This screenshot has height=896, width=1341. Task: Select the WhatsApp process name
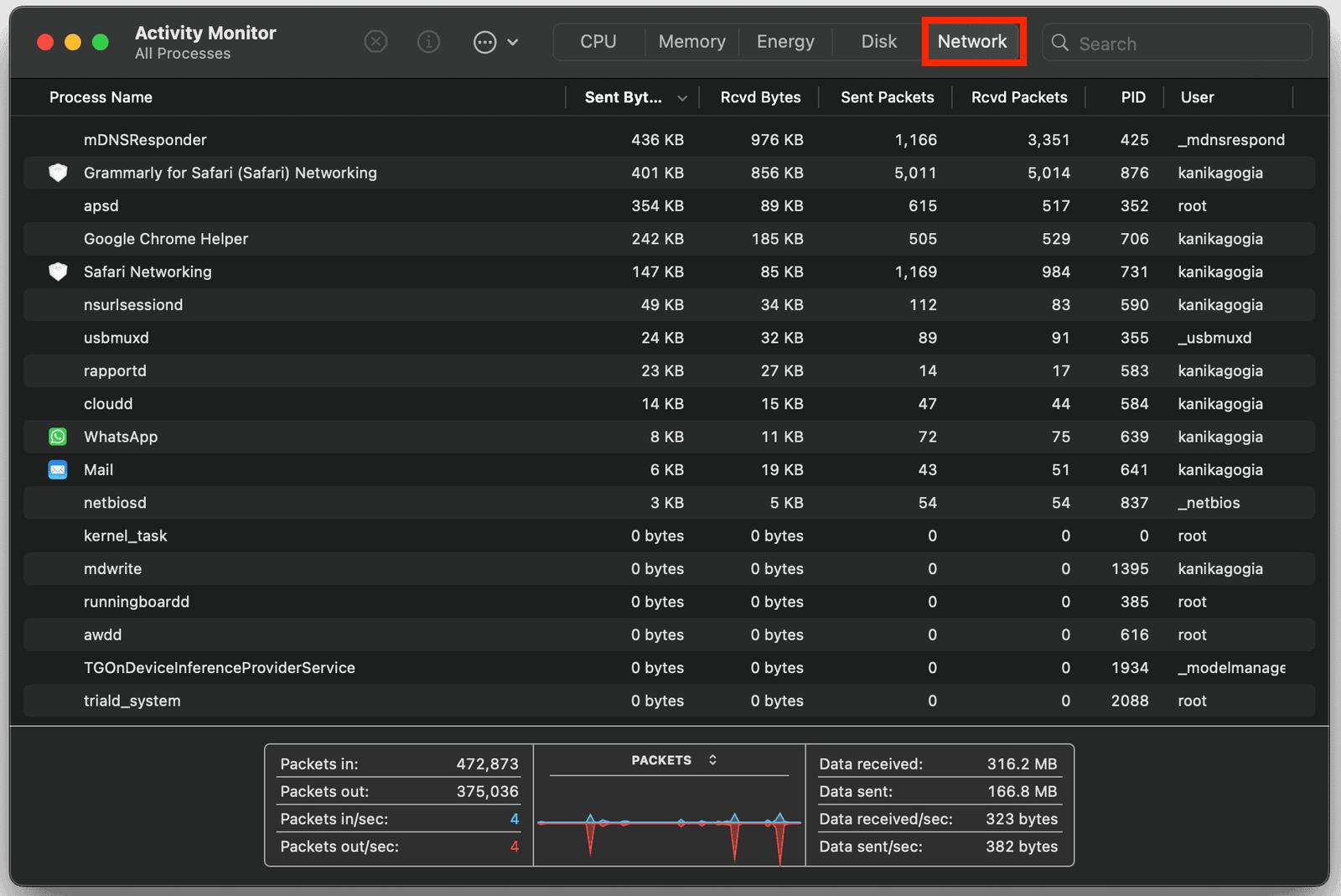click(121, 437)
